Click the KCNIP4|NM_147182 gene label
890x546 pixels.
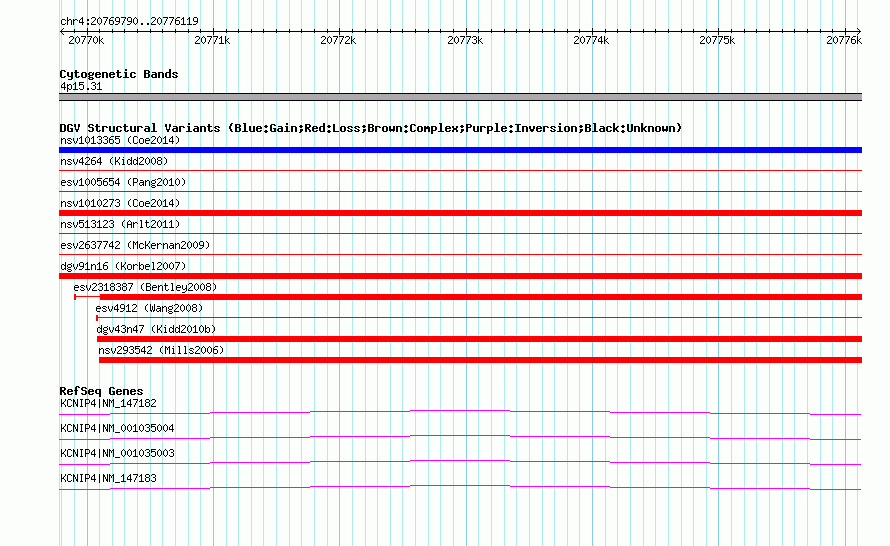(x=108, y=404)
